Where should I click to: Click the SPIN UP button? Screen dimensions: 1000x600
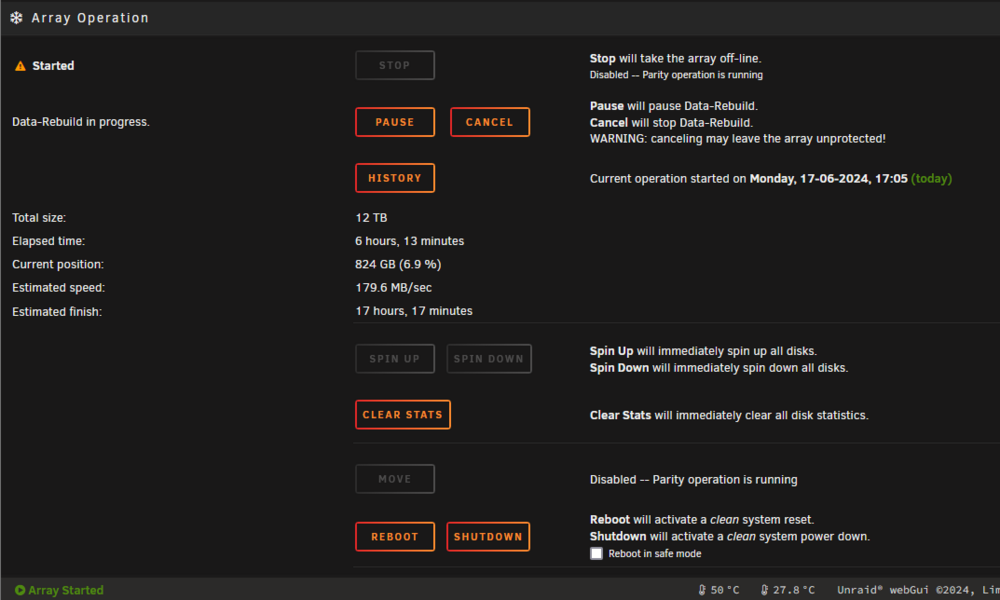(x=395, y=359)
